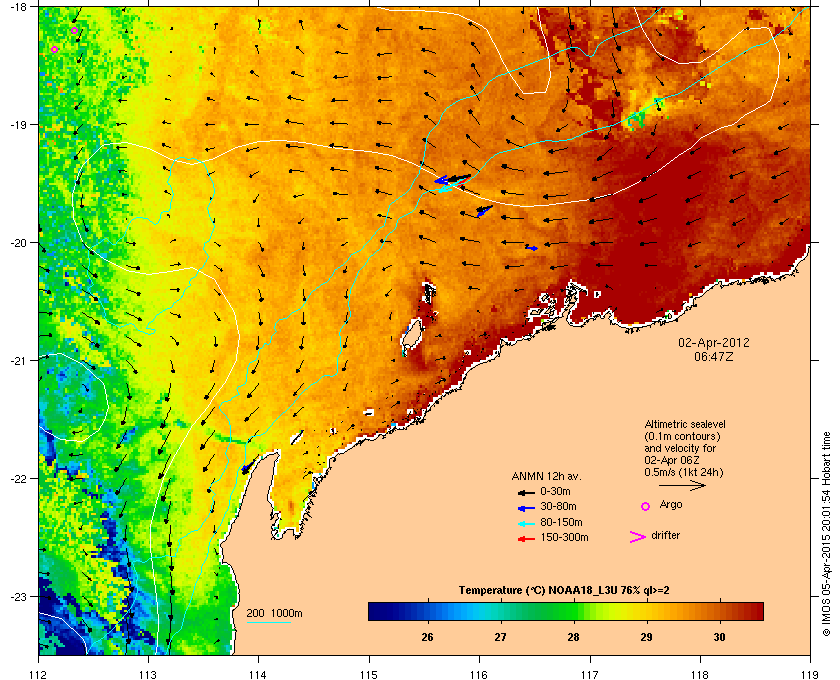
Task: Click the Temperature NOAA18_L3U colorbar title
Action: (x=564, y=591)
